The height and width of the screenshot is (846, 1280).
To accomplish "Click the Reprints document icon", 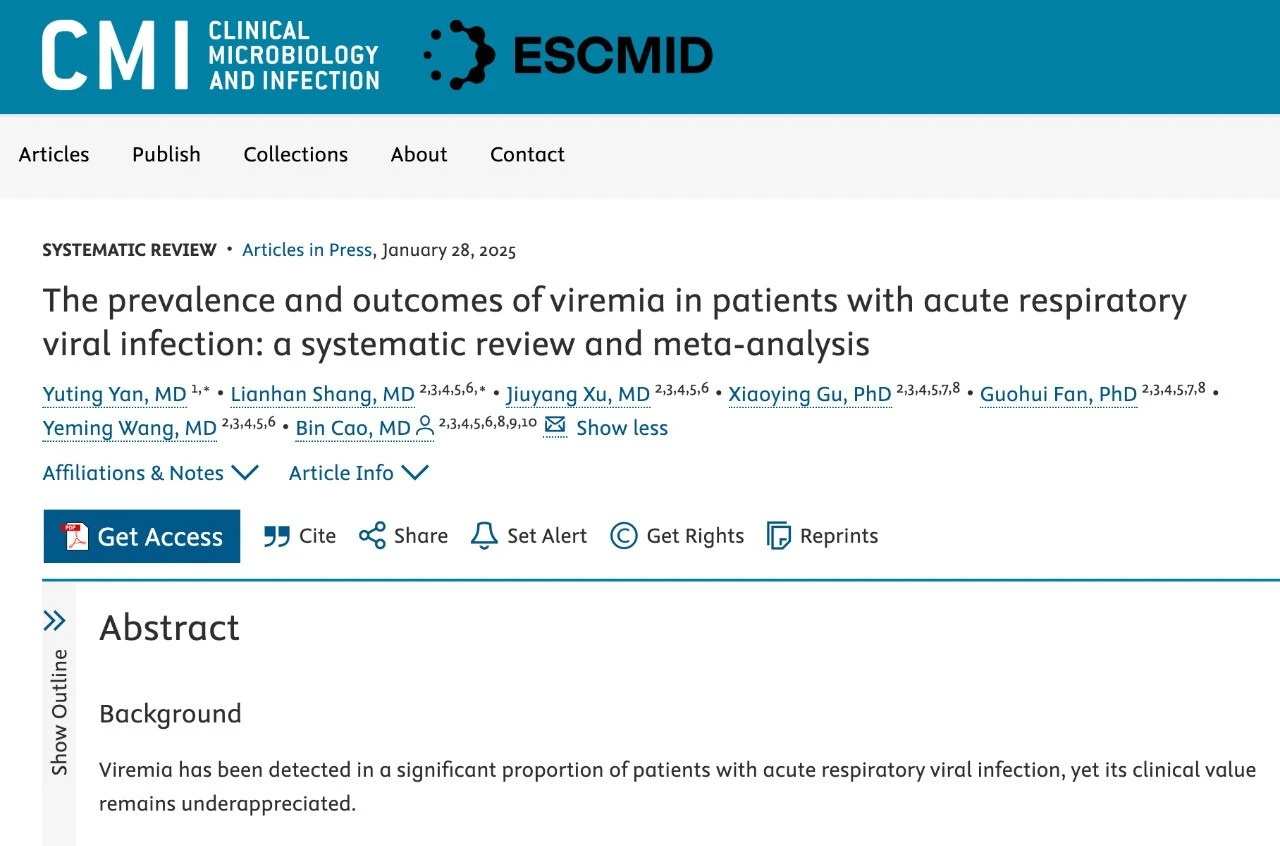I will tap(779, 536).
